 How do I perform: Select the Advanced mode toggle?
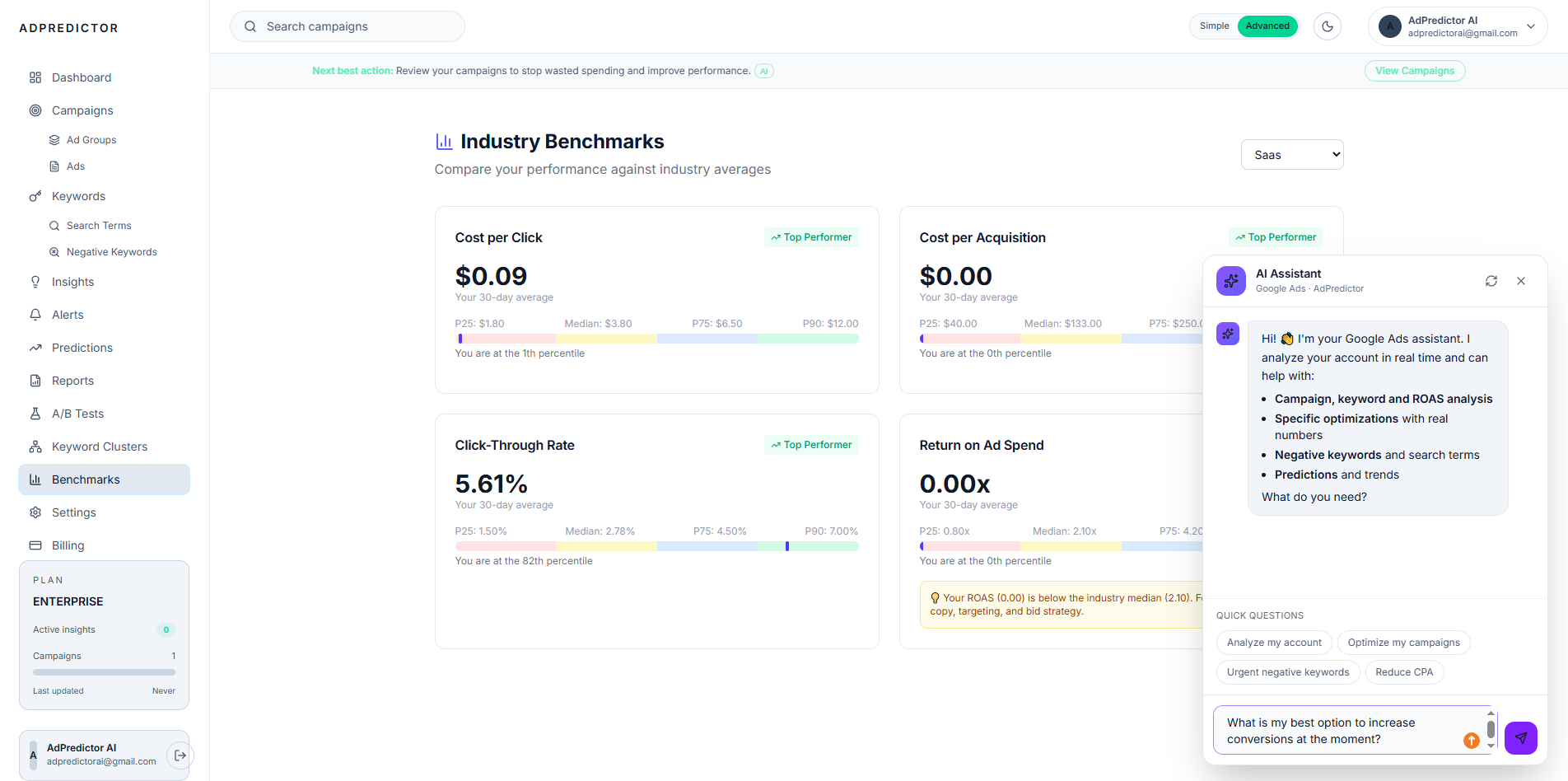coord(1267,26)
